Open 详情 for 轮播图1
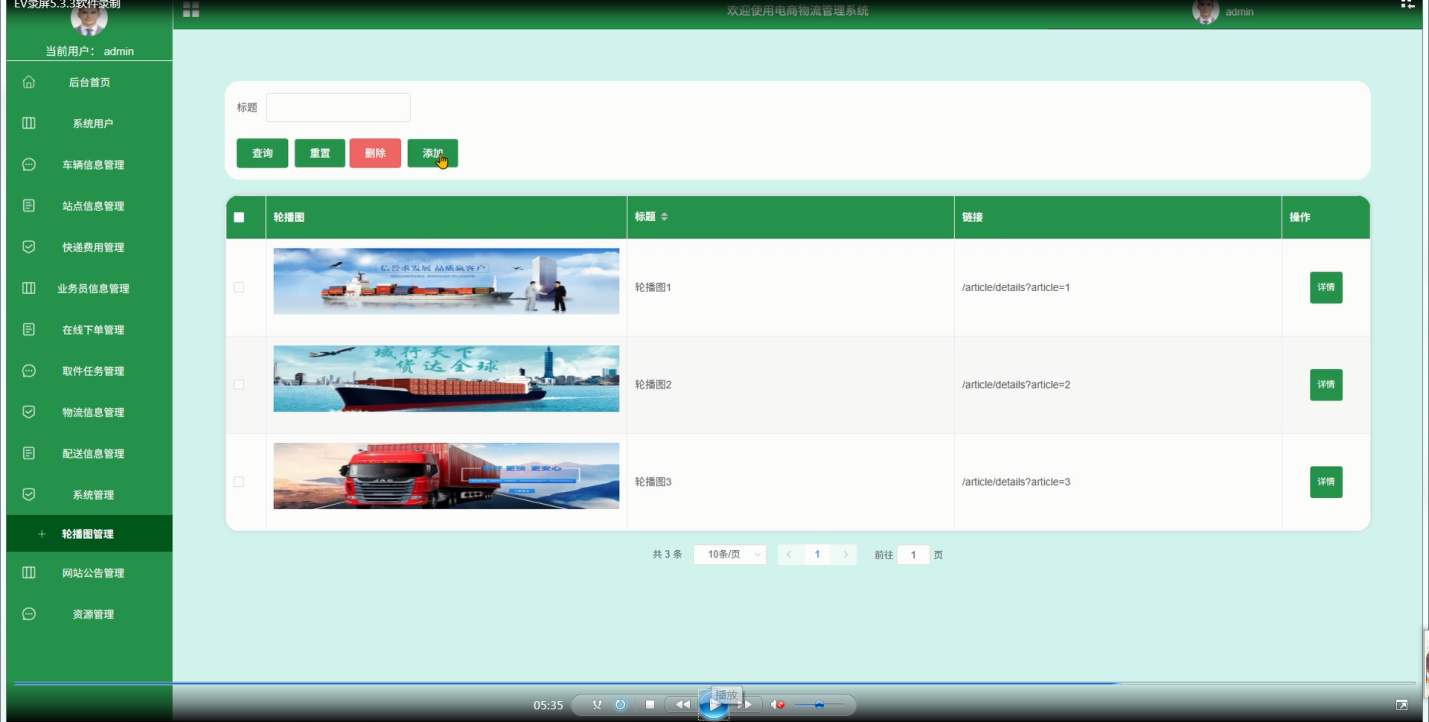Screen dimensions: 1429x722 point(1326,287)
